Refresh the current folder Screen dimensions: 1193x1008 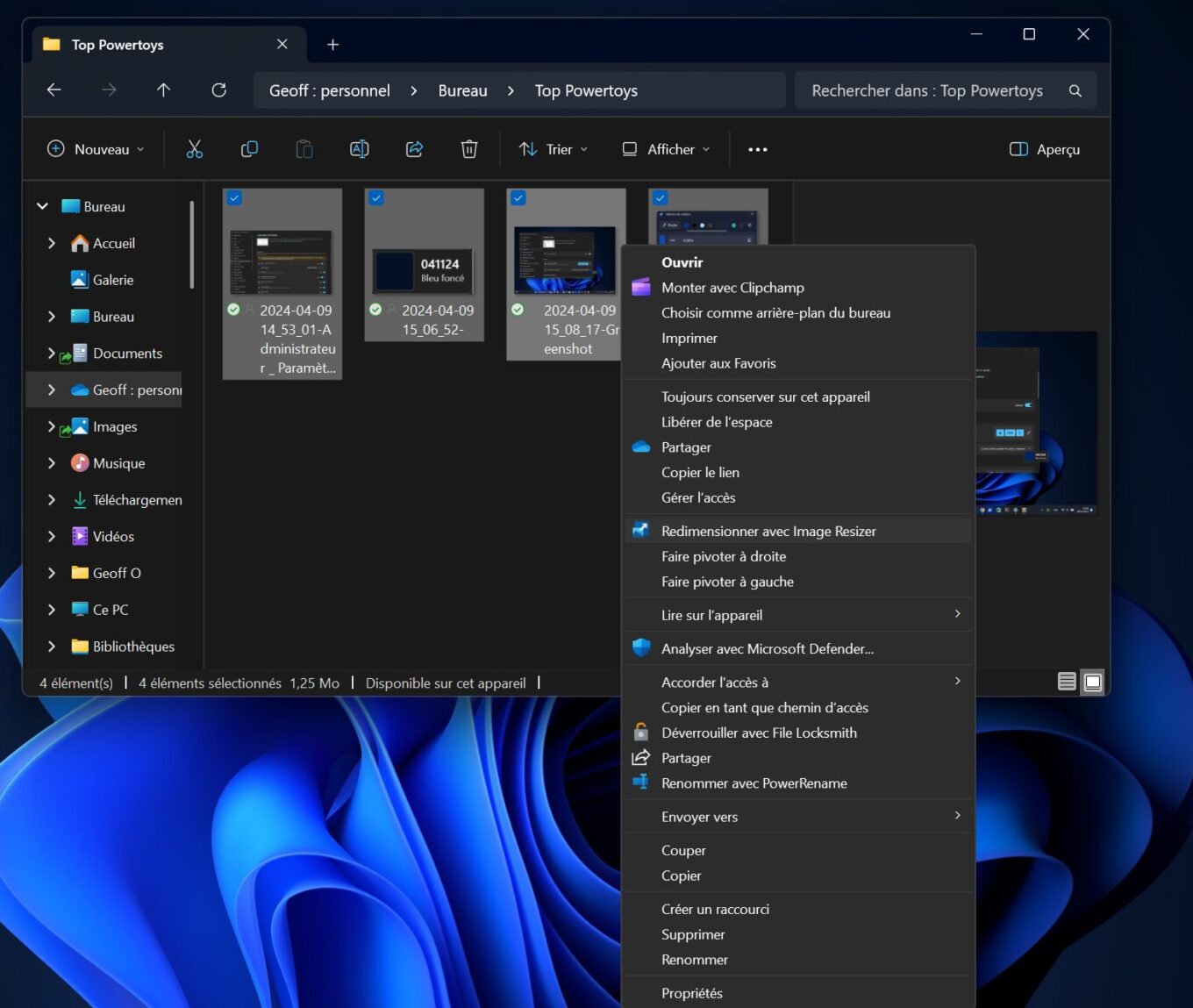coord(219,89)
